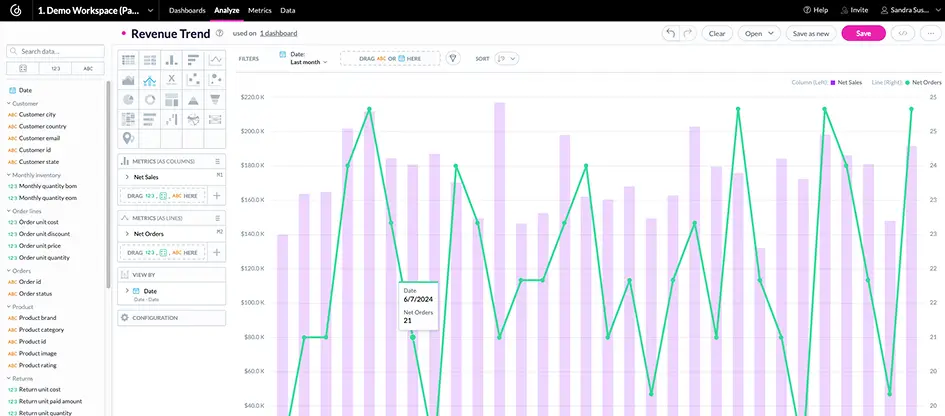945x416 pixels.
Task: Expand the Net Sales metric item
Action: (127, 177)
